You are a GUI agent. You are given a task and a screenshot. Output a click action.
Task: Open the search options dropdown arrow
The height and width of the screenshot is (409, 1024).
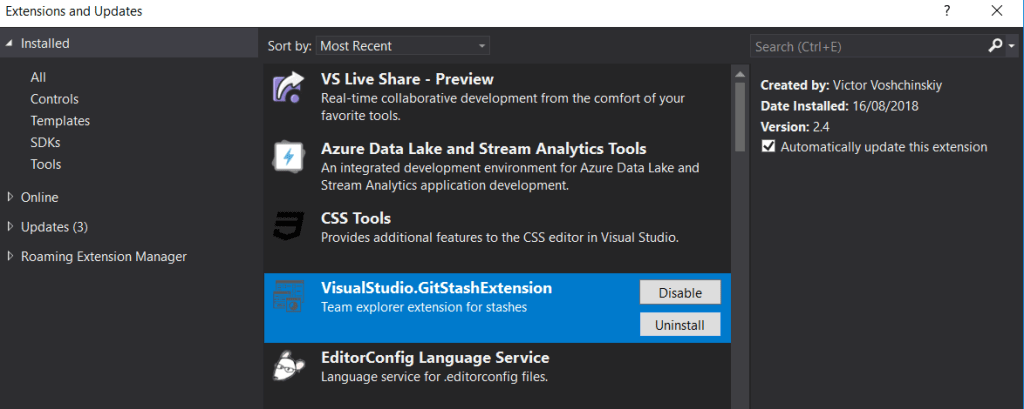[x=1012, y=46]
